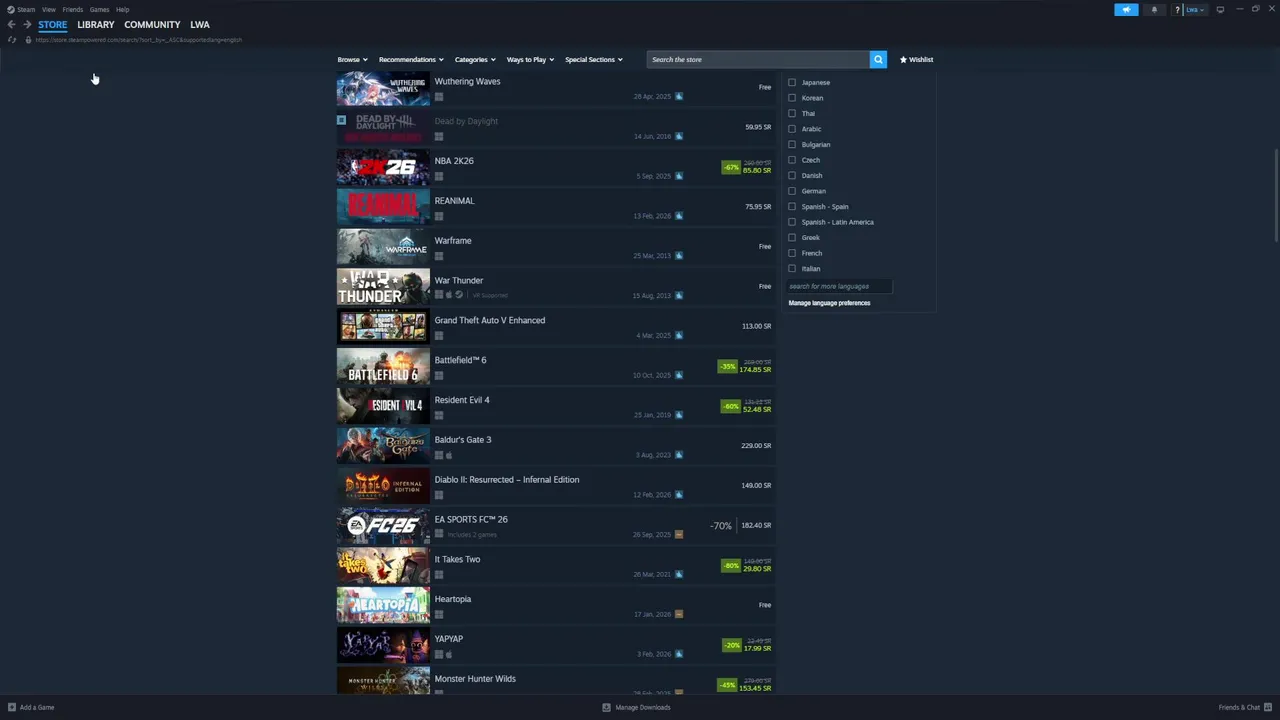Click the Apple platform icon under YAPYAP
The width and height of the screenshot is (1280, 720).
point(449,654)
